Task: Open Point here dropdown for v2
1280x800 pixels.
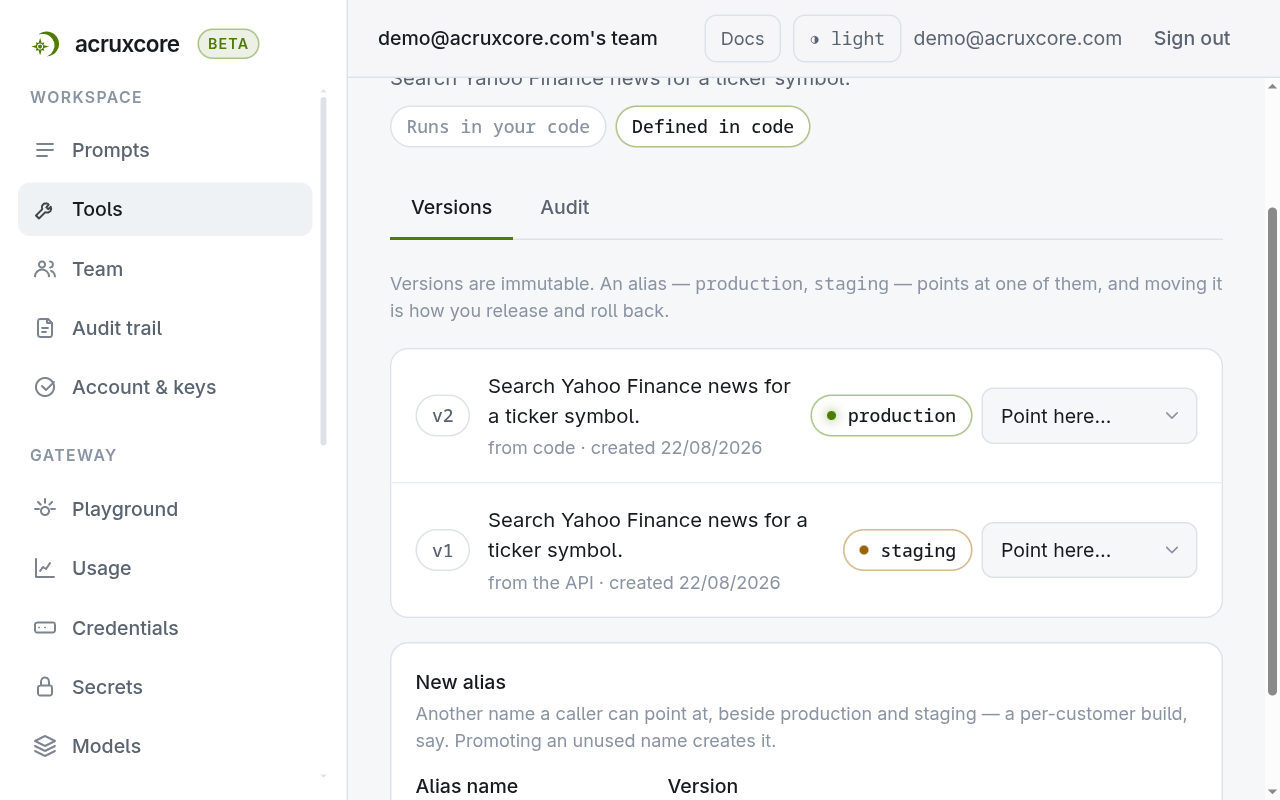Action: click(1089, 416)
